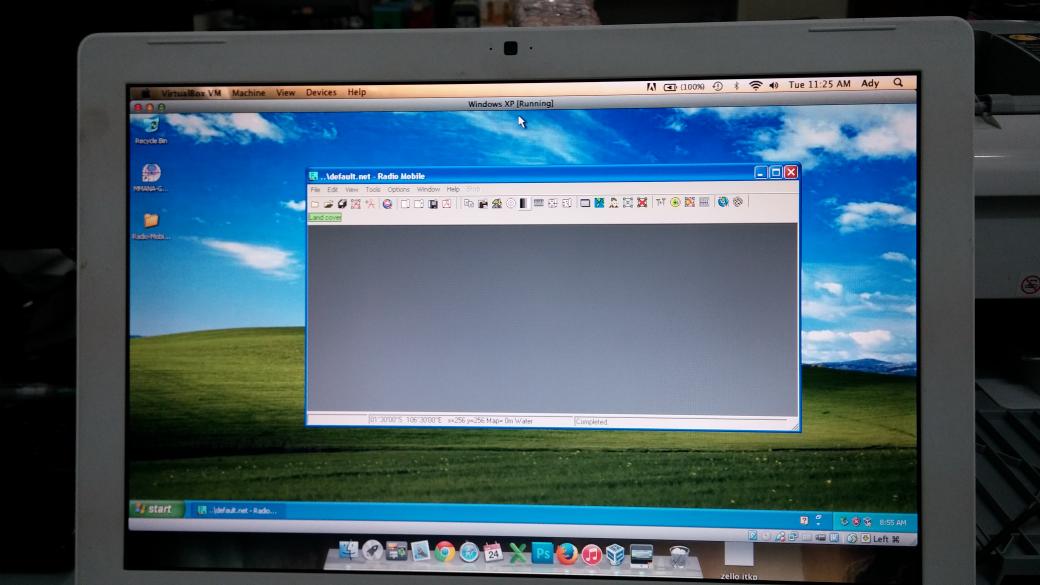Viewport: 1040px width, 585px height.
Task: Open the File menu in Radio Mobile
Action: 316,190
